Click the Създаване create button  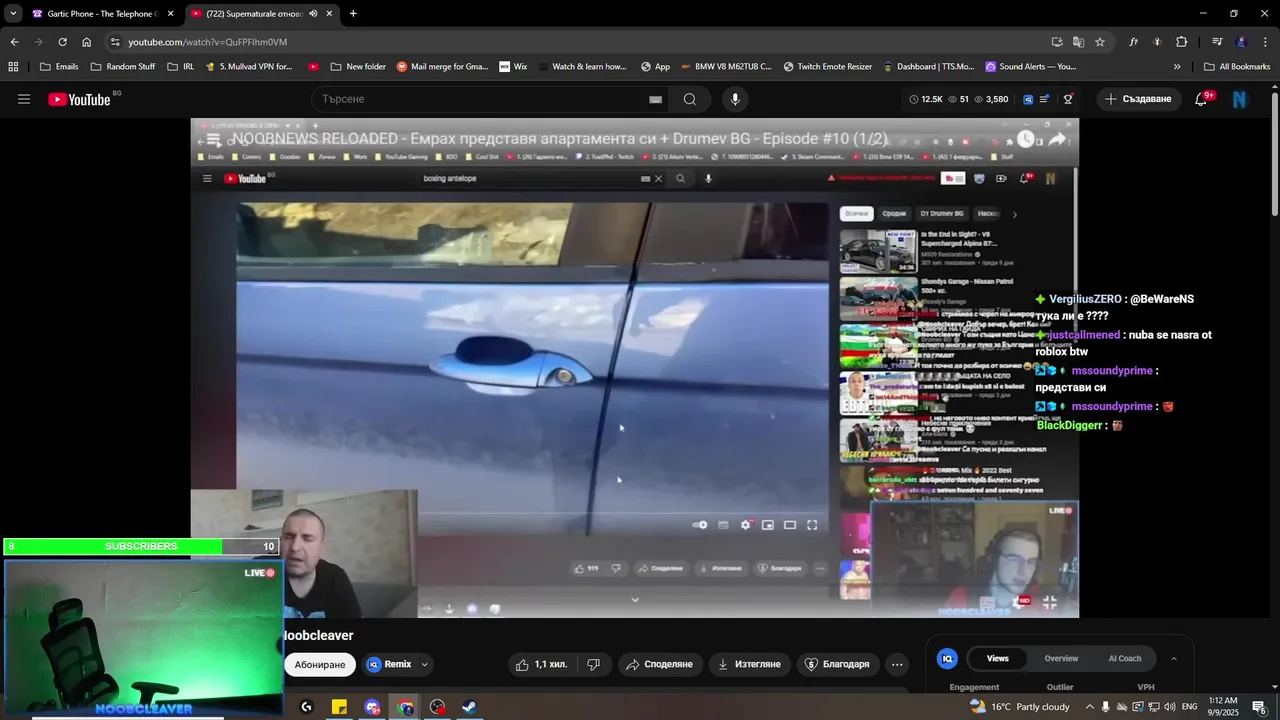pos(1138,99)
